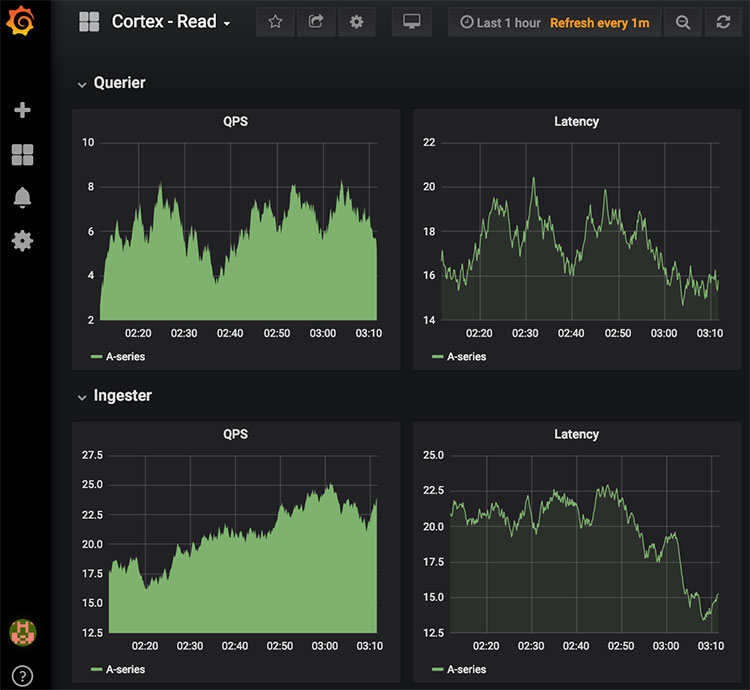The height and width of the screenshot is (690, 750).
Task: Collapse the Querier row
Action: [x=111, y=83]
